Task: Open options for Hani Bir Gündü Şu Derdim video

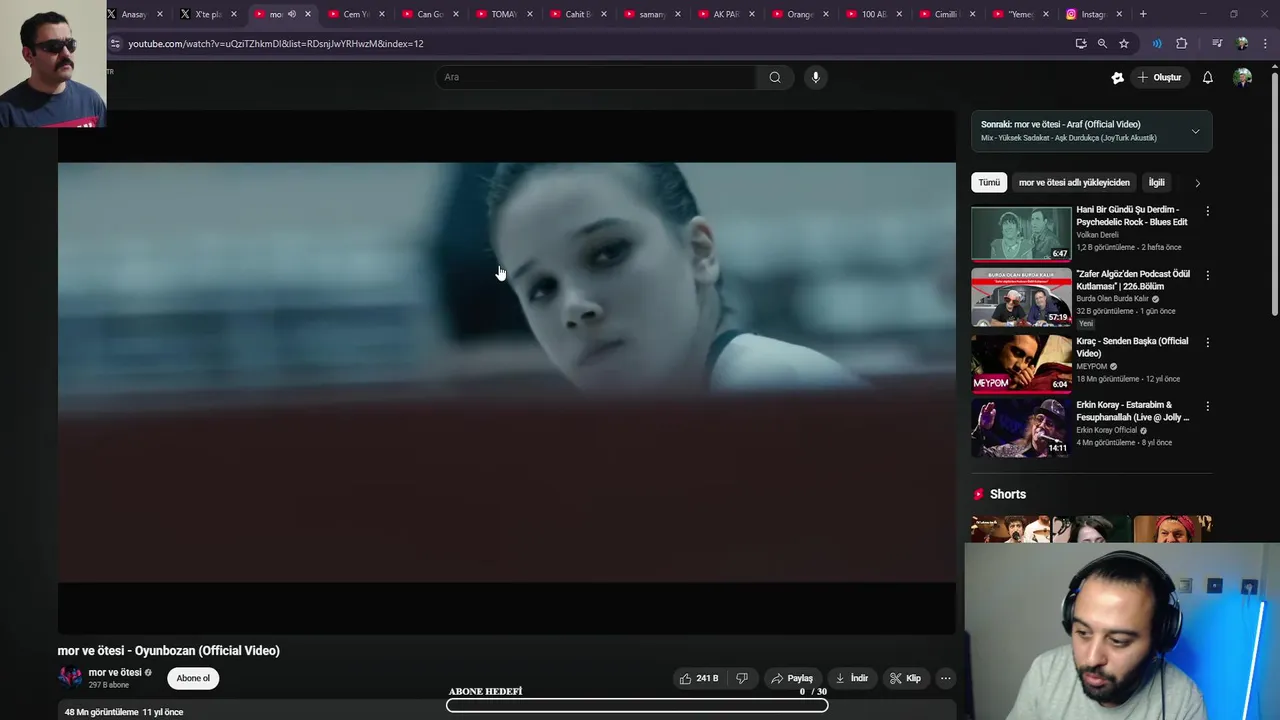Action: (1207, 211)
